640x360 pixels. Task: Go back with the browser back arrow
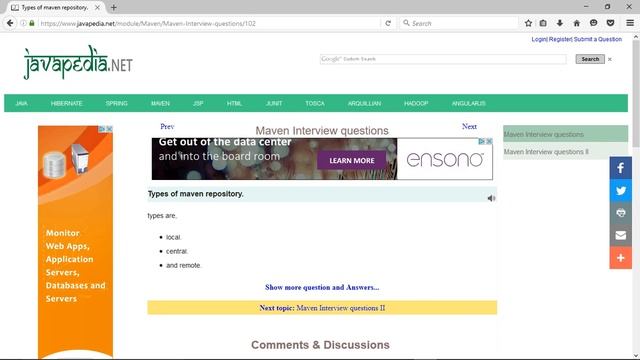10,23
